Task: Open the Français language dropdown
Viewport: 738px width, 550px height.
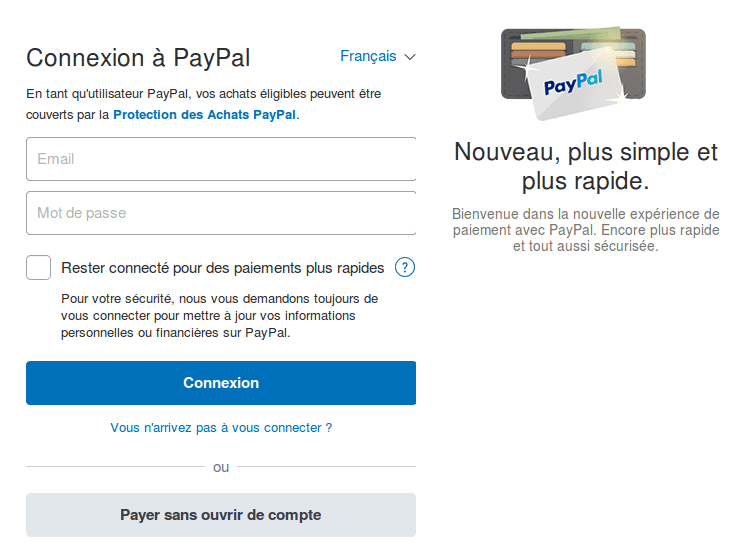Action: [377, 56]
